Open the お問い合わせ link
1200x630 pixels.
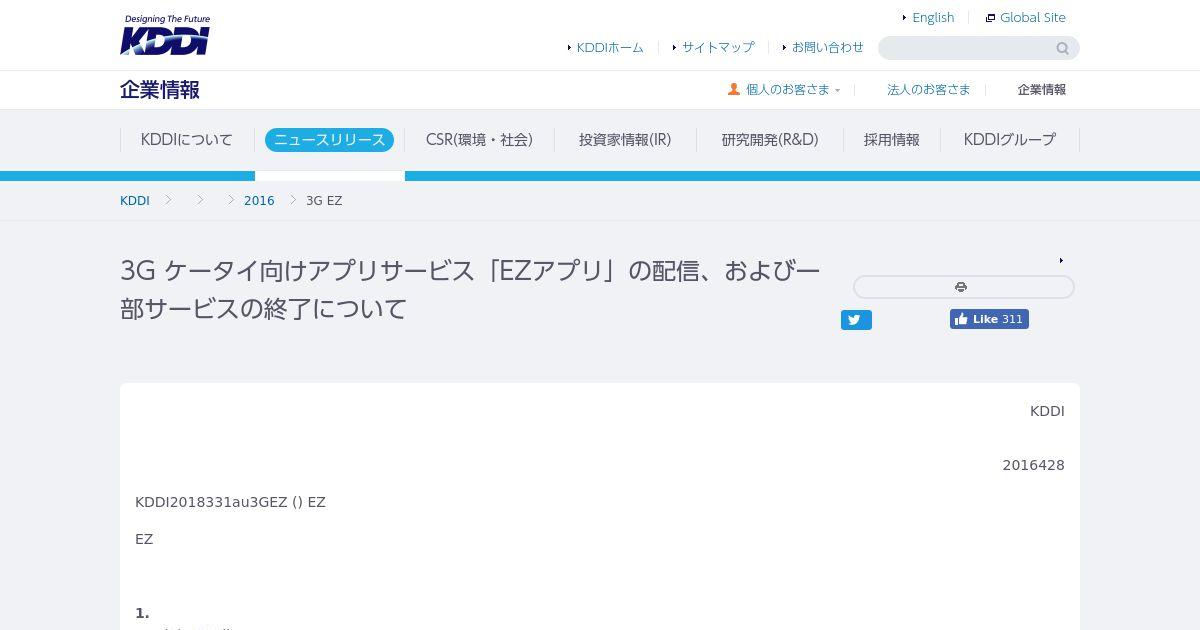[x=828, y=47]
